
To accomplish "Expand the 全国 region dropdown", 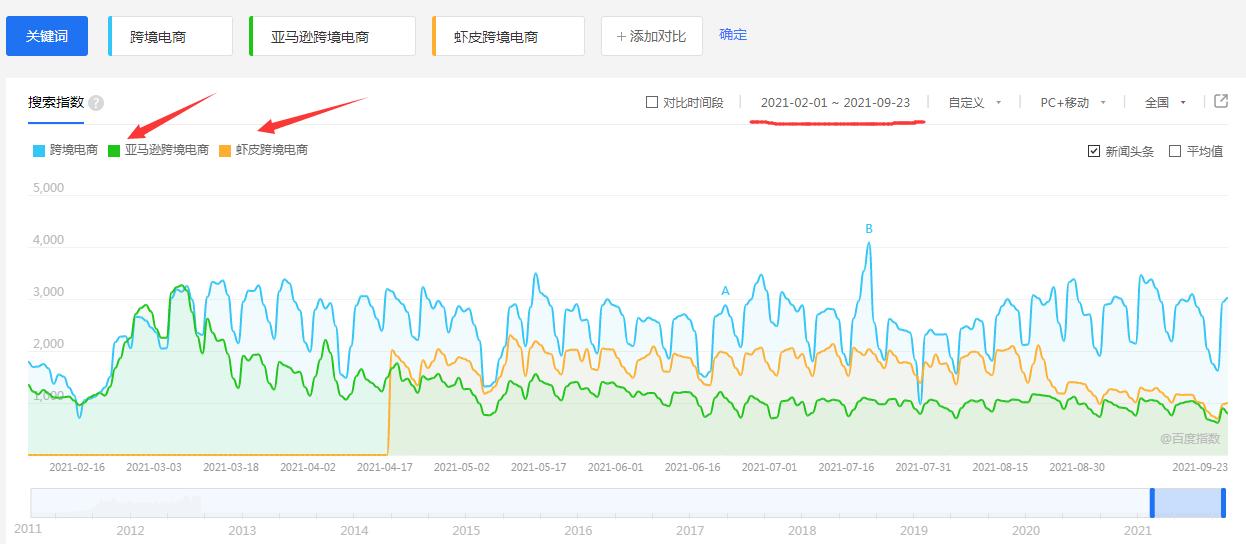I will [x=1165, y=102].
